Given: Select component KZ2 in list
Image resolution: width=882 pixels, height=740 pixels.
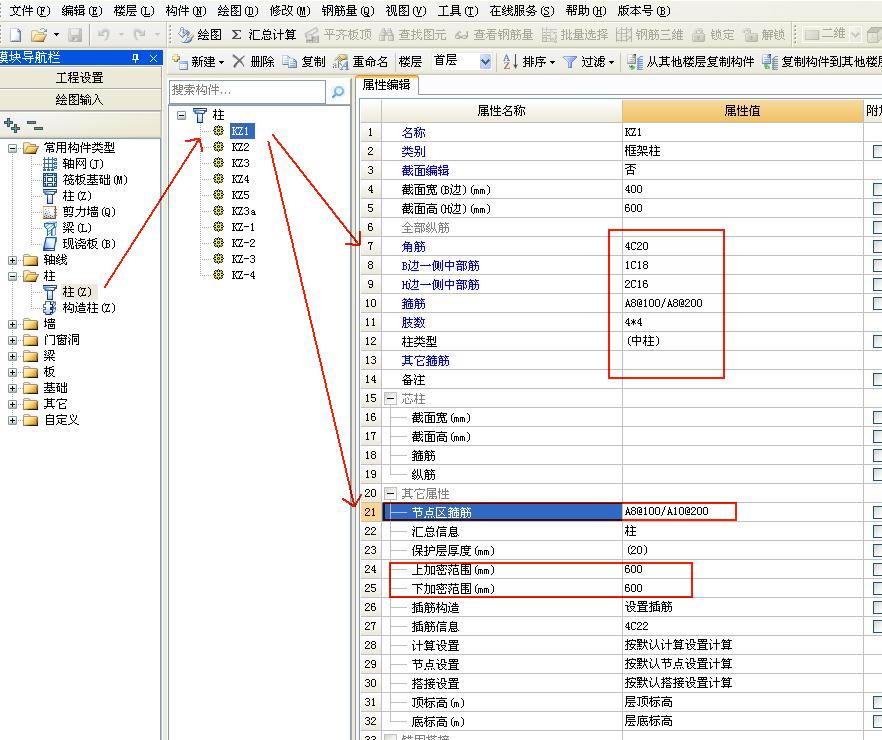Looking at the screenshot, I should [x=240, y=147].
